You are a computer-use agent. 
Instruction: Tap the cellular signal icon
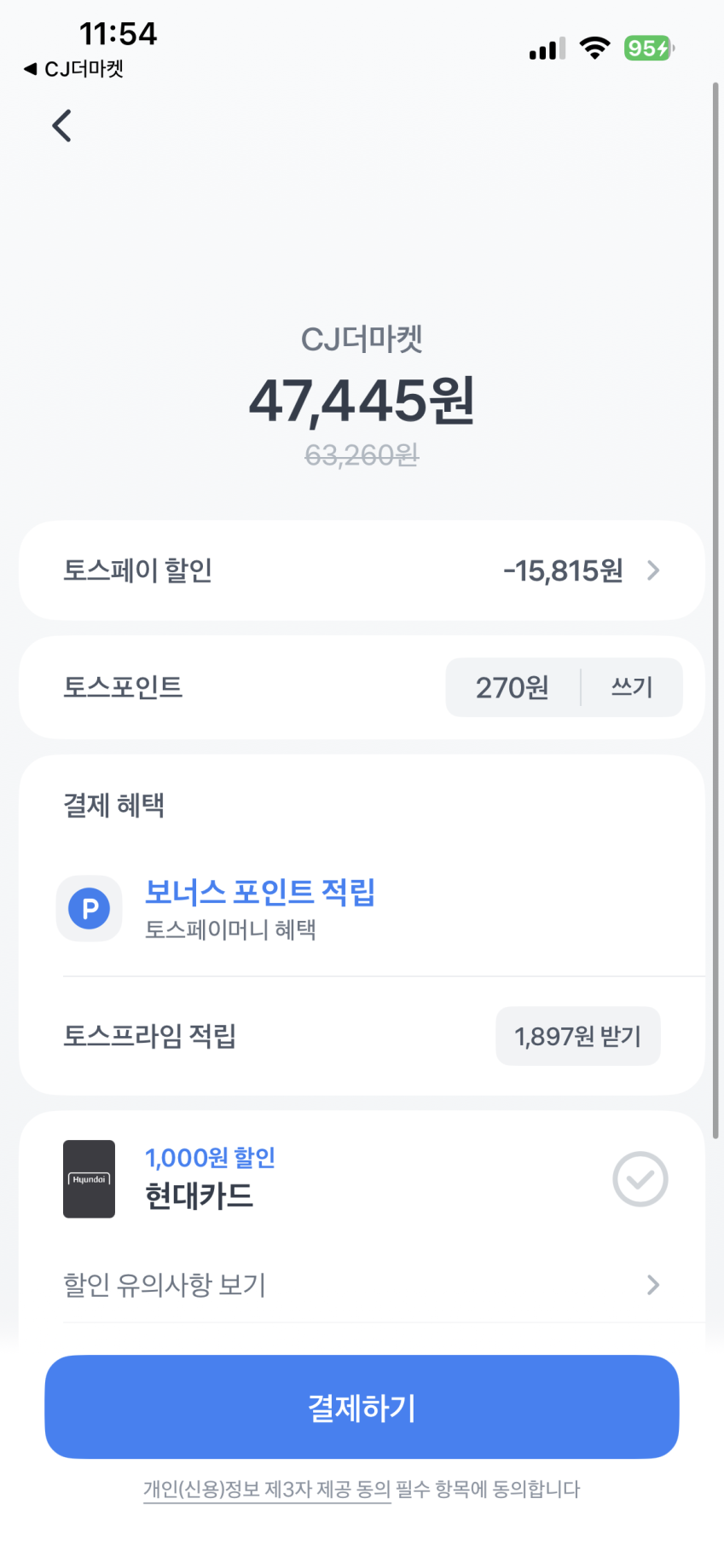click(x=547, y=49)
